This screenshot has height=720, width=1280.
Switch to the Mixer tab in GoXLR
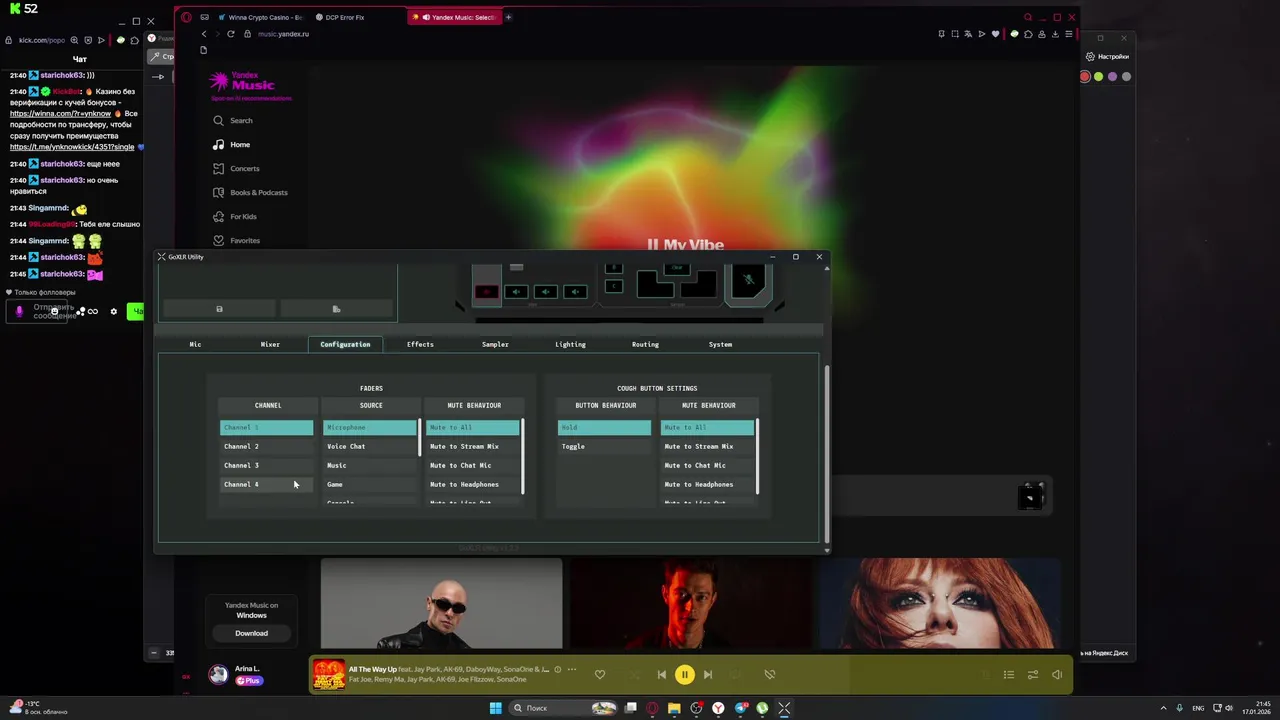[x=270, y=344]
